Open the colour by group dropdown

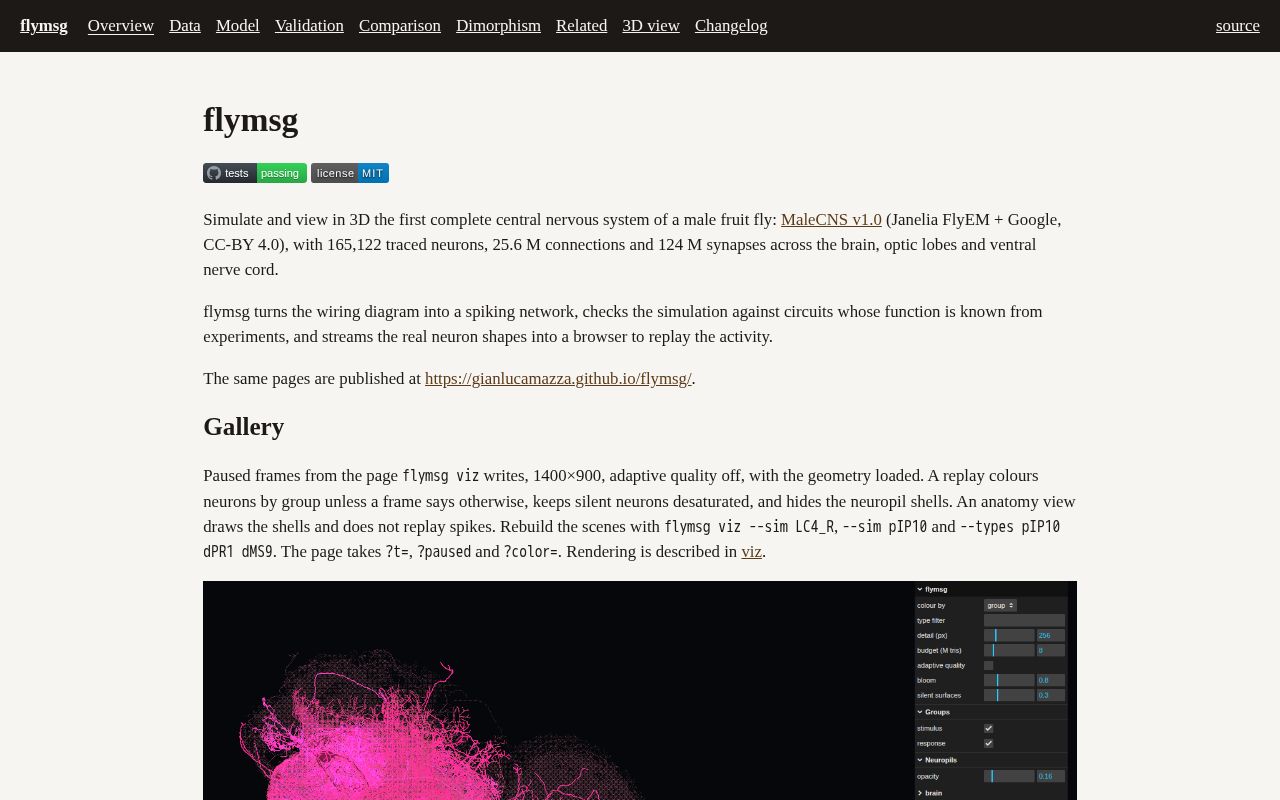(x=1000, y=605)
